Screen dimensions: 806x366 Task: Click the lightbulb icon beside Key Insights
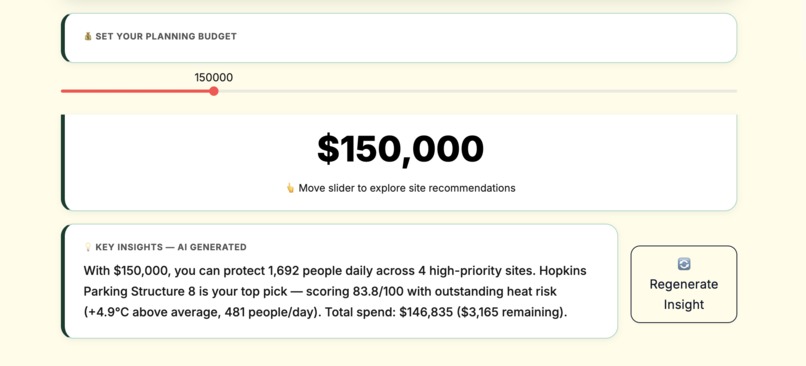[88, 247]
